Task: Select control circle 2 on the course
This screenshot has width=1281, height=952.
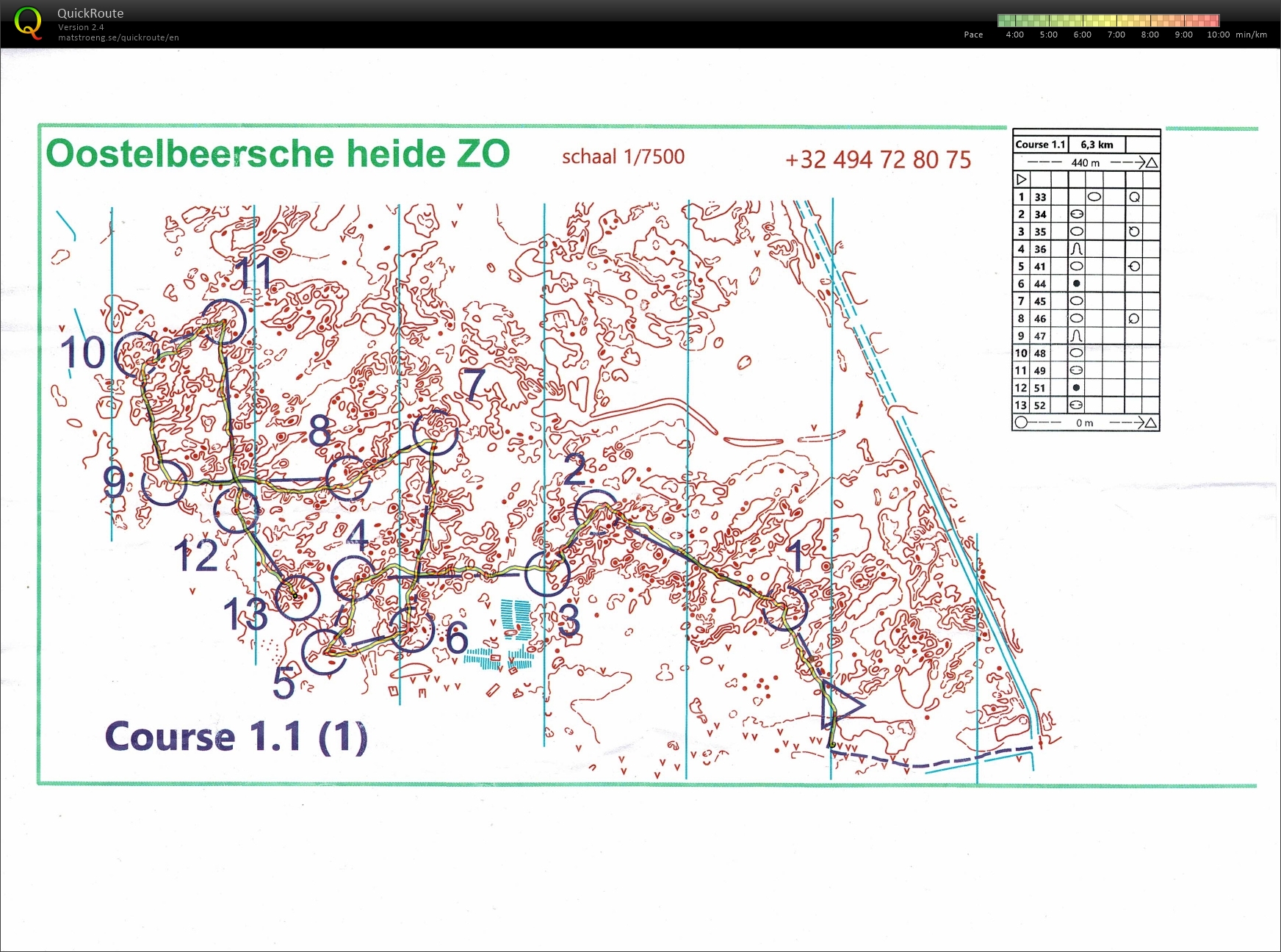Action: pyautogui.click(x=596, y=513)
